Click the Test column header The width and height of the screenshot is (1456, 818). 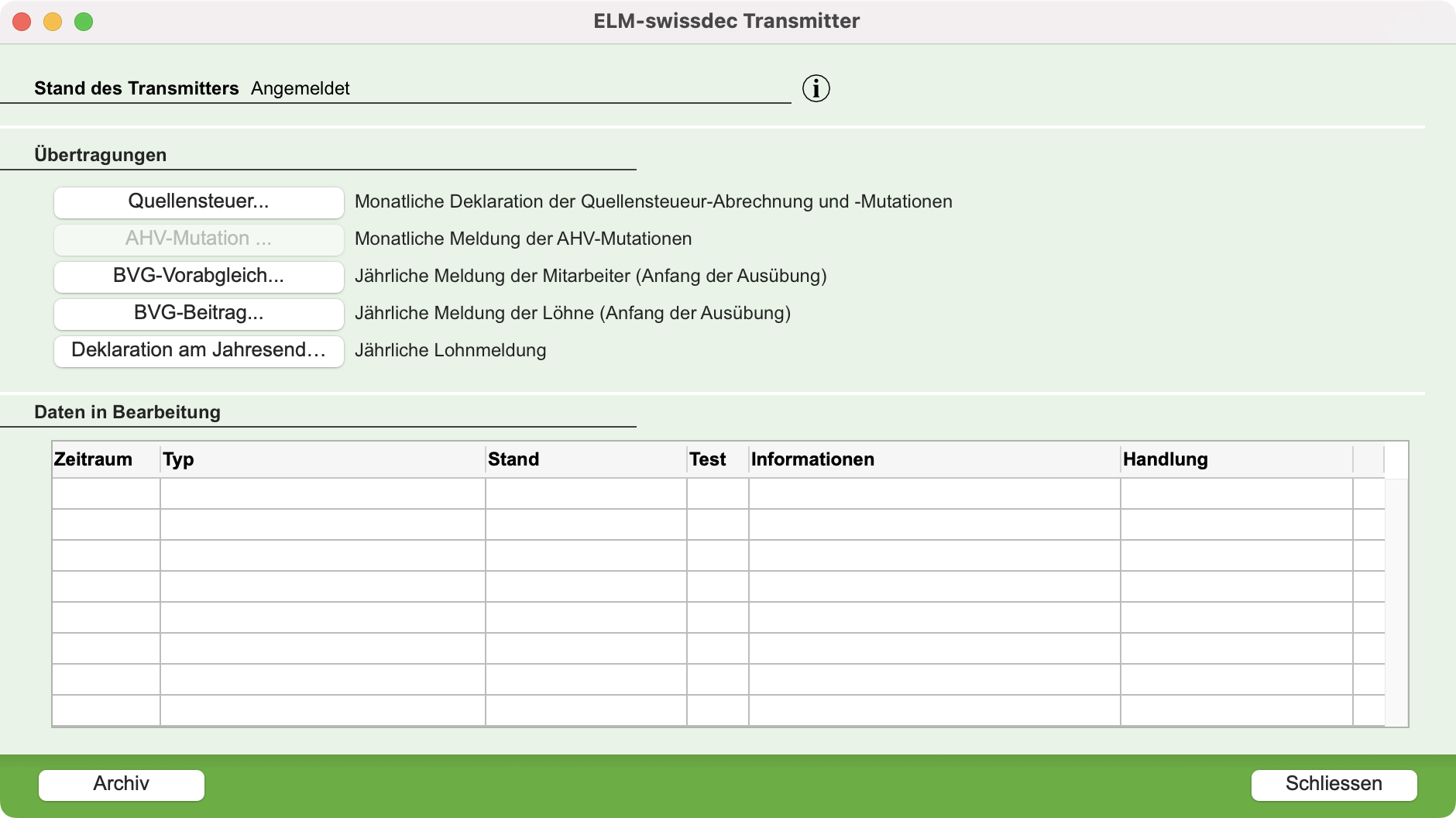718,459
